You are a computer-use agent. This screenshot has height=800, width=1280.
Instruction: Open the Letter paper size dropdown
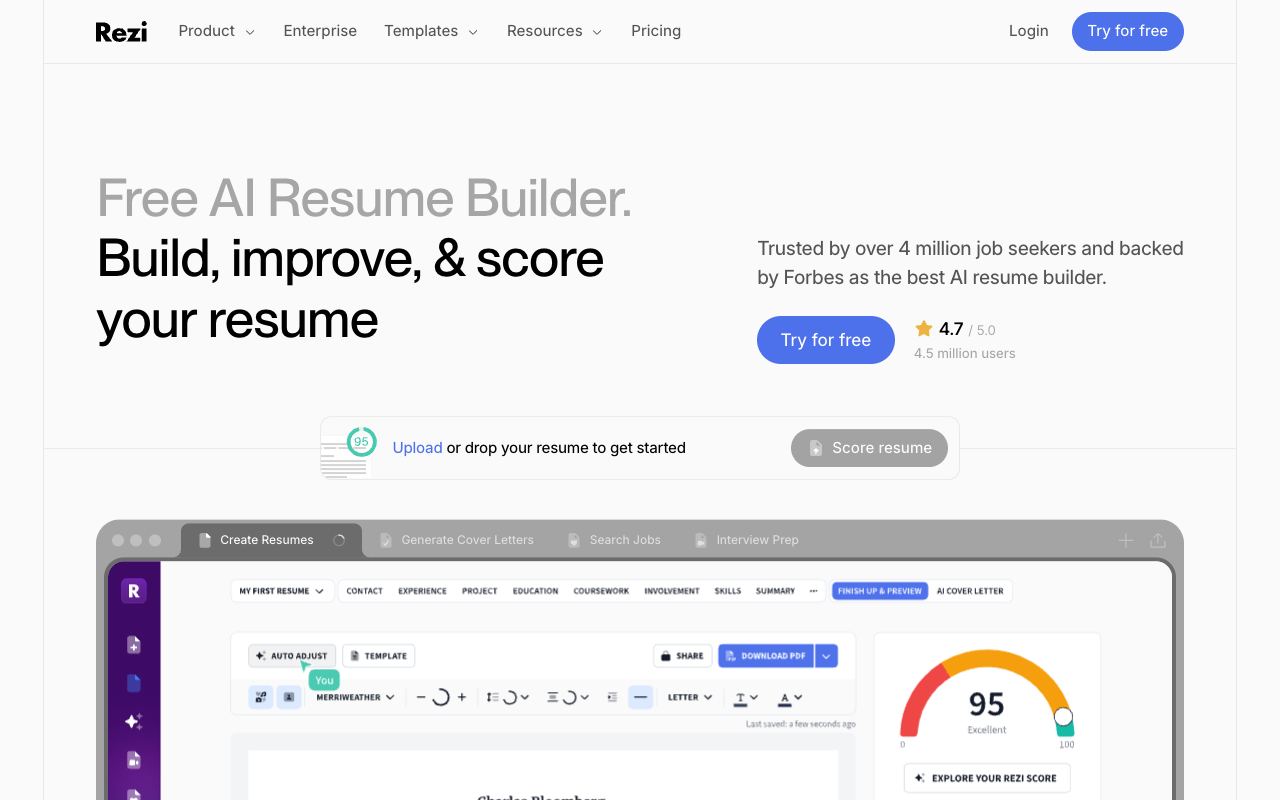pos(690,697)
